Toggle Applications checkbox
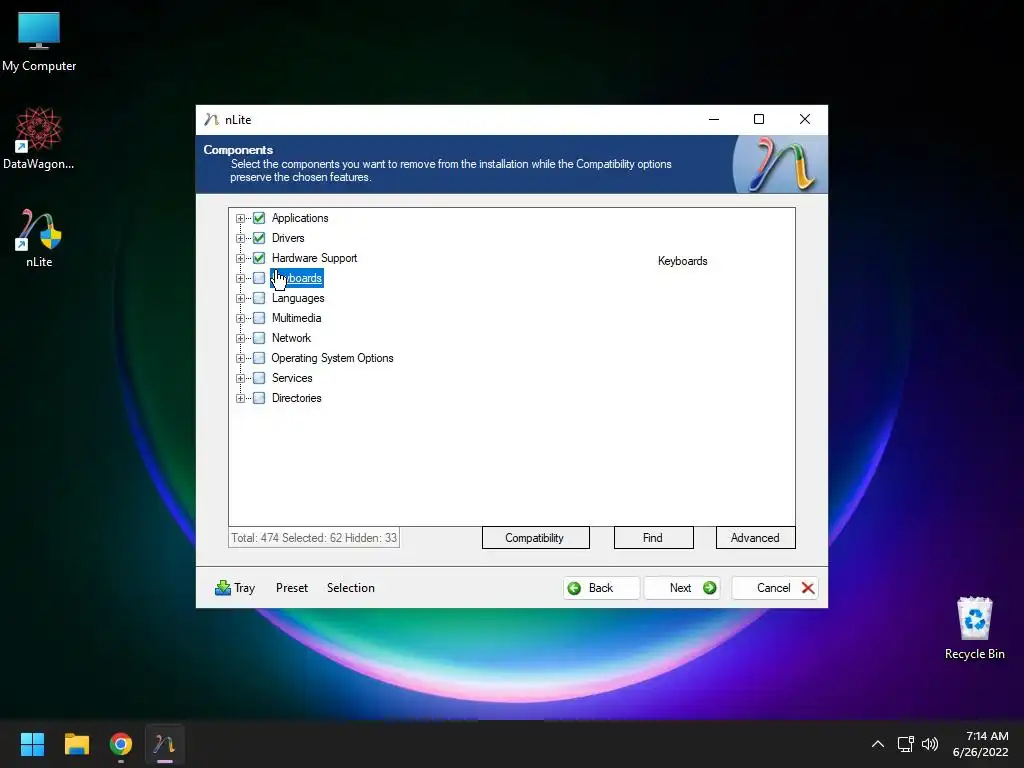 [259, 218]
